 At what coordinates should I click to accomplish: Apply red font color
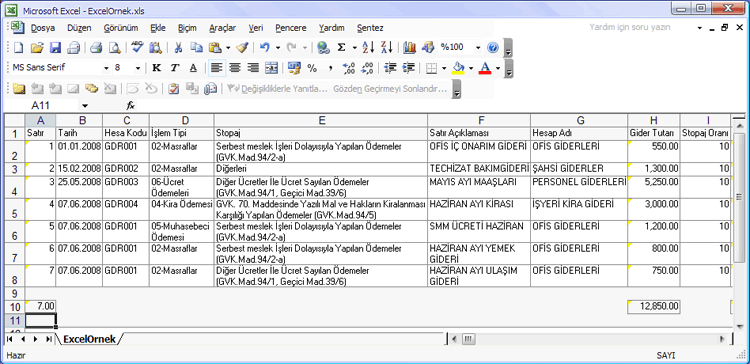click(485, 68)
